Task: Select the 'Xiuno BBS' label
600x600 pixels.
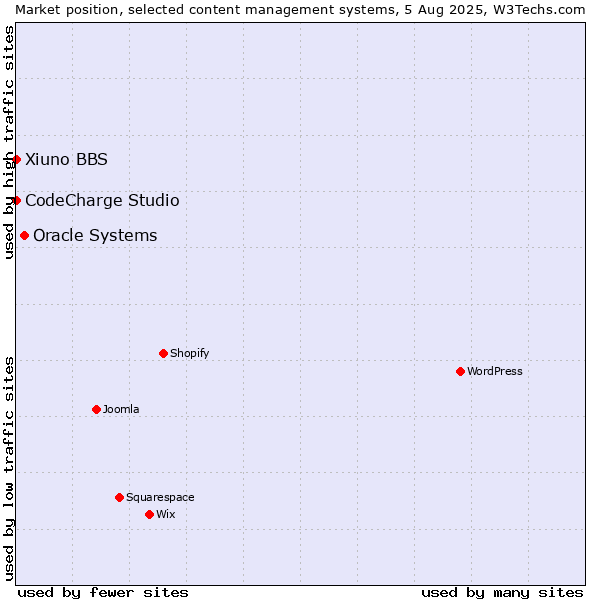Action: click(66, 159)
